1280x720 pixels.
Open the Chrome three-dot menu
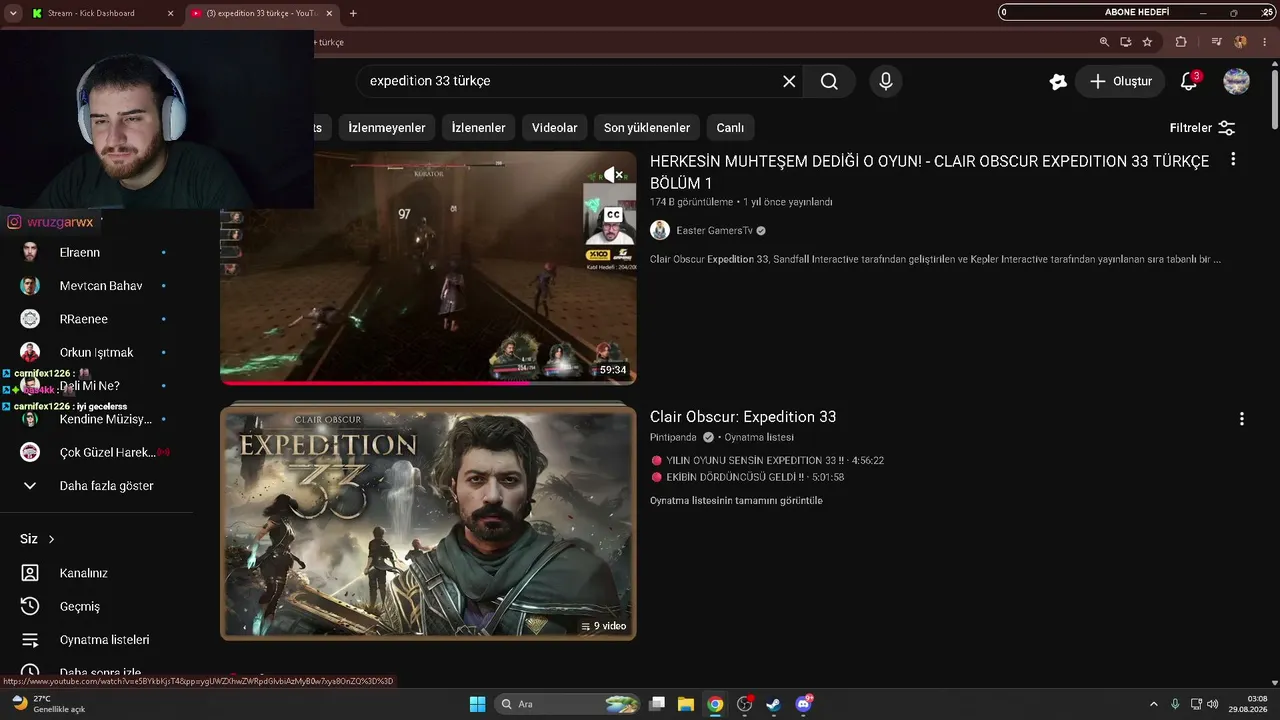1263,42
